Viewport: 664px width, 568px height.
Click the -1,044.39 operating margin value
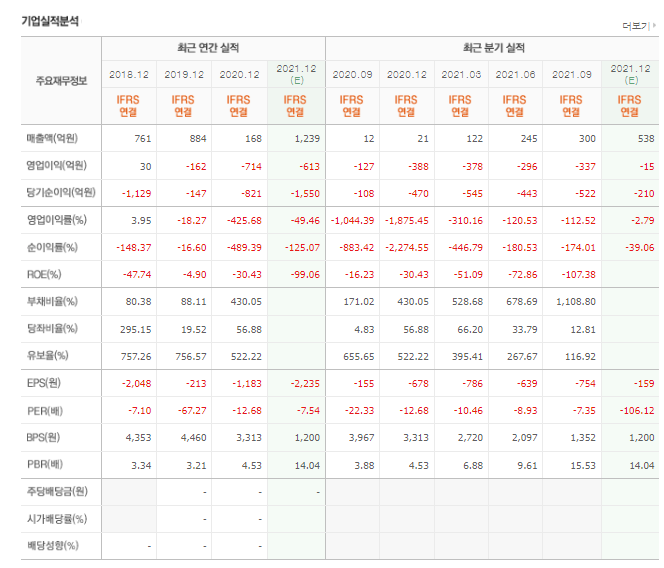pos(352,221)
